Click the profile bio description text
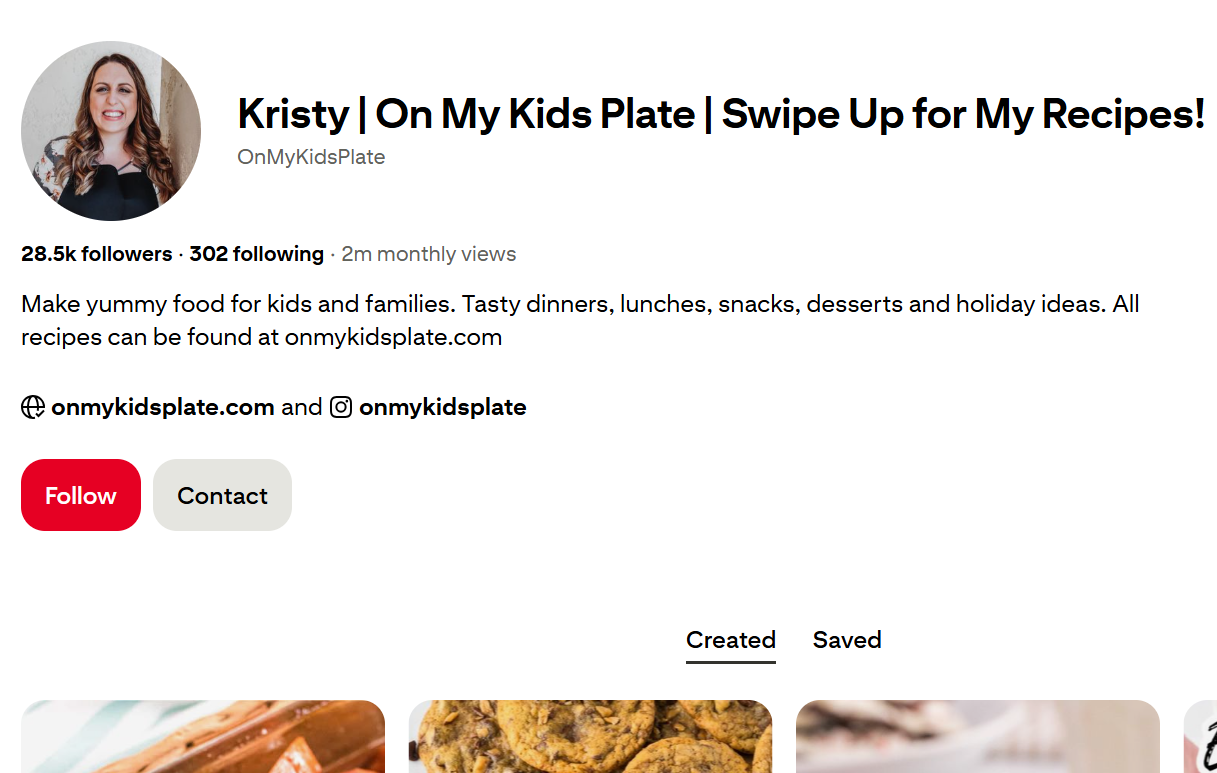The height and width of the screenshot is (773, 1217). click(x=580, y=320)
